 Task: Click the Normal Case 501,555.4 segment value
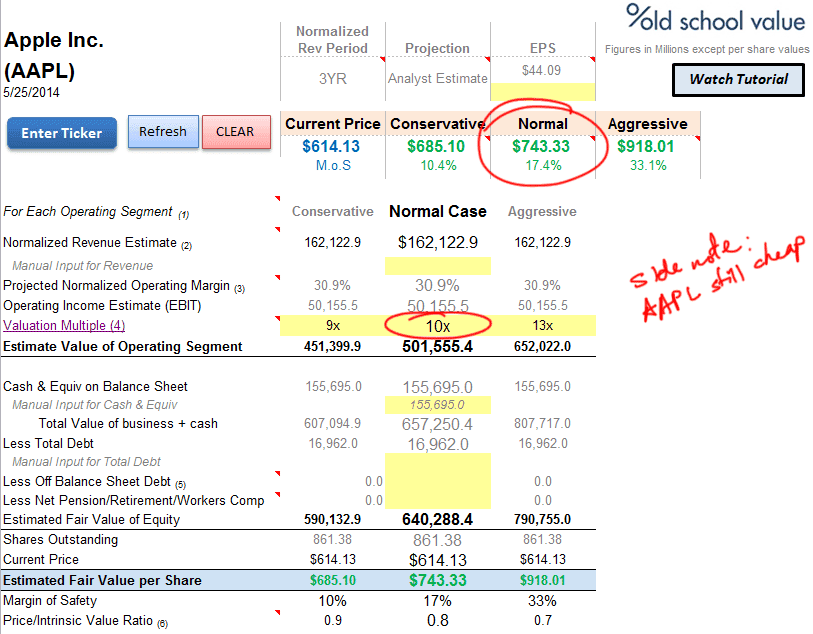(x=438, y=346)
